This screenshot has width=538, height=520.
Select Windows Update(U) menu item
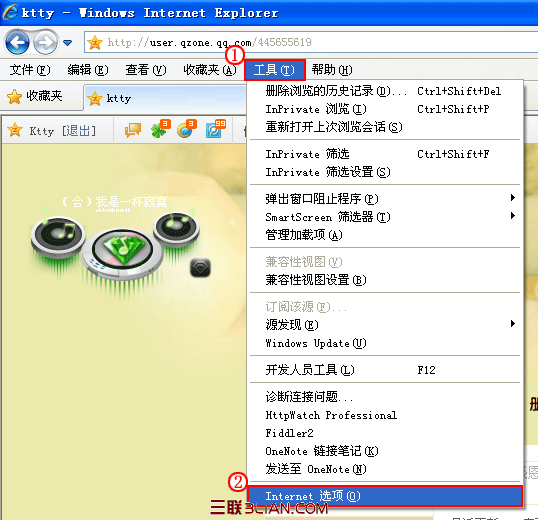pyautogui.click(x=385, y=343)
